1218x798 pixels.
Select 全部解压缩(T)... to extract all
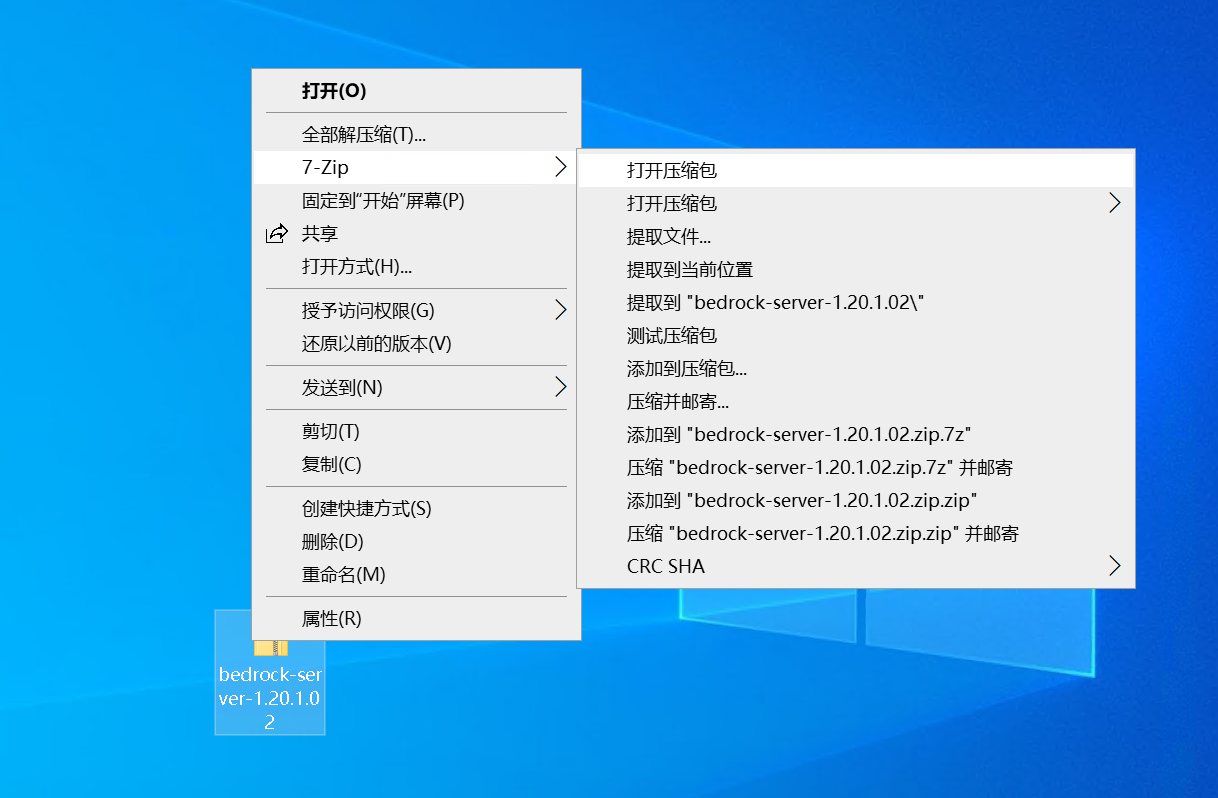tap(363, 134)
